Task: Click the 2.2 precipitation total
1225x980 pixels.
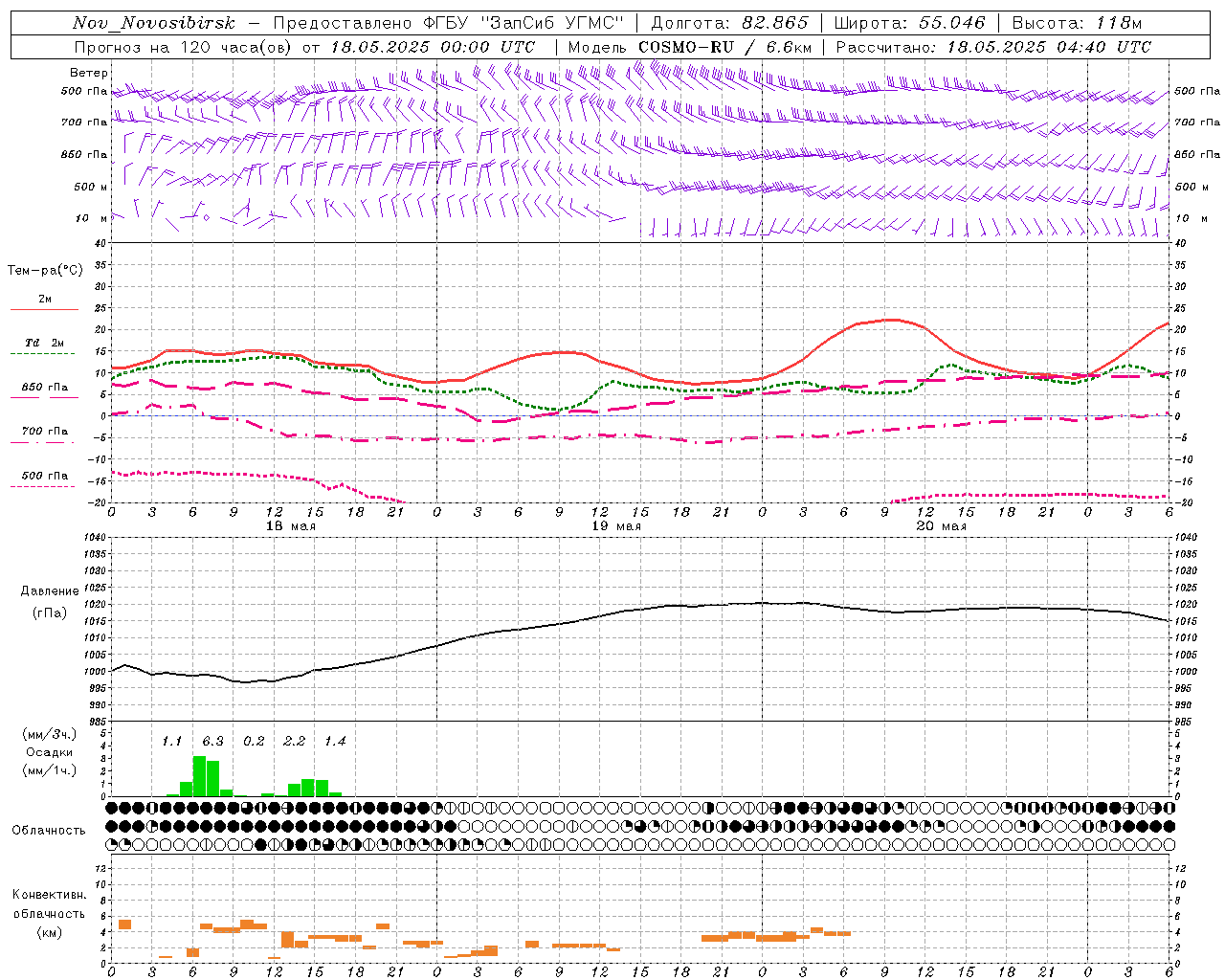Action: click(294, 742)
